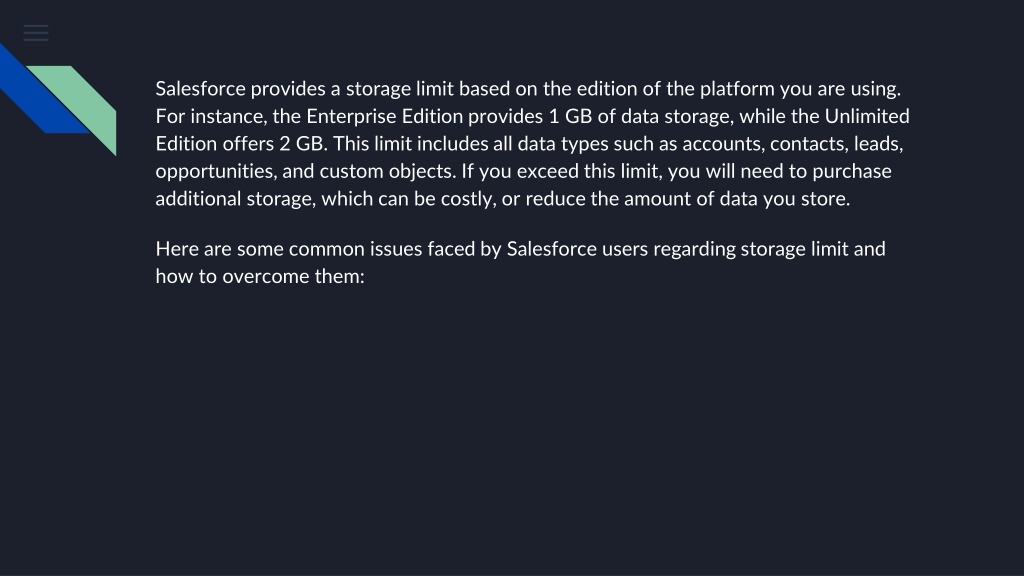1024x576 pixels.
Task: Open the hamburger menu icon
Action: [36, 33]
